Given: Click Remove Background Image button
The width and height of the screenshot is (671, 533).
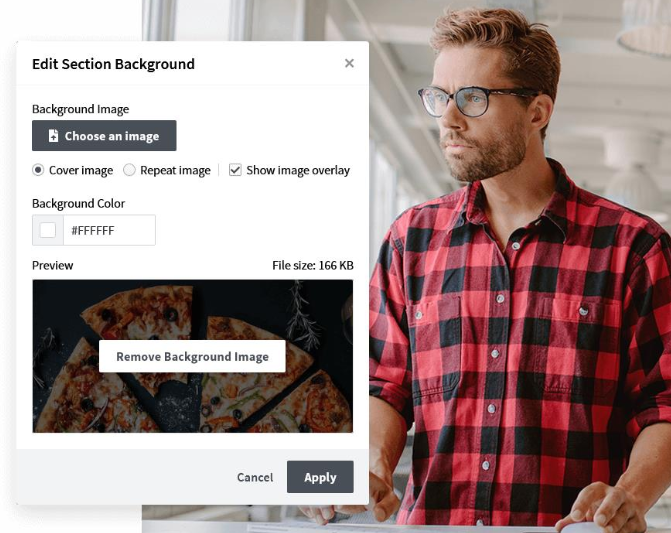Looking at the screenshot, I should (192, 356).
